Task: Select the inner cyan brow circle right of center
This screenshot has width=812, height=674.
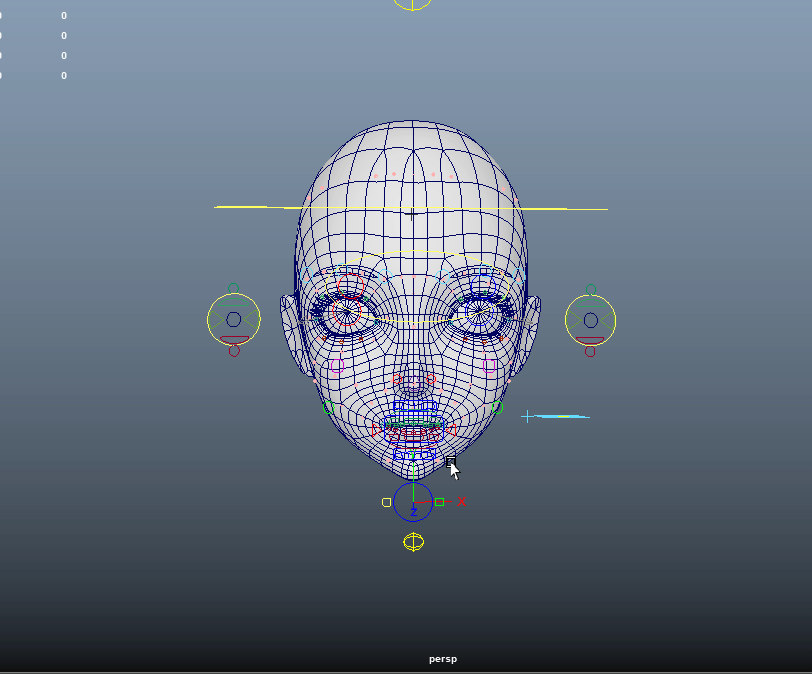Action: tap(443, 275)
